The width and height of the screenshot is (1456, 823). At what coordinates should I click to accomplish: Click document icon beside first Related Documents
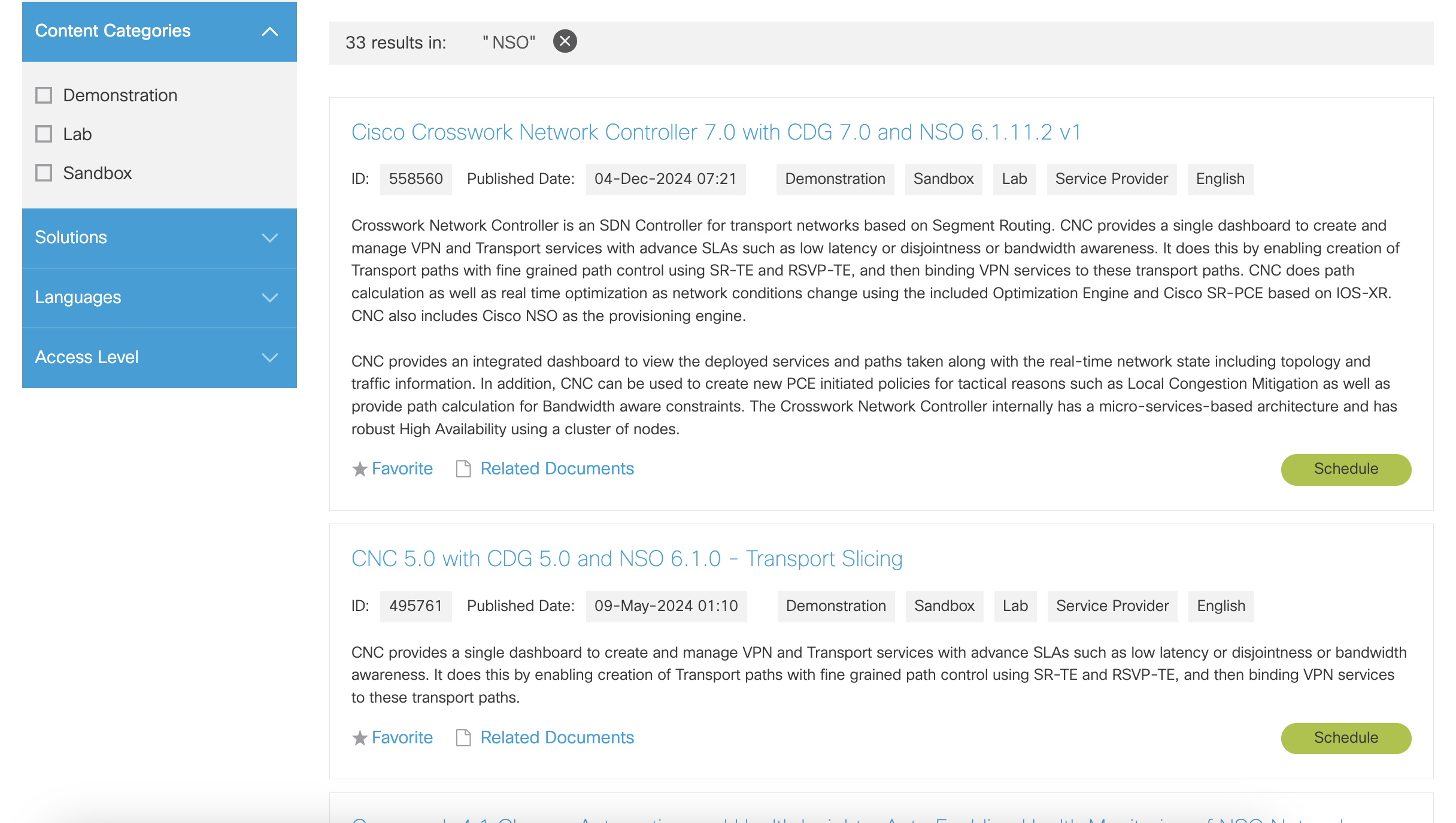point(463,469)
